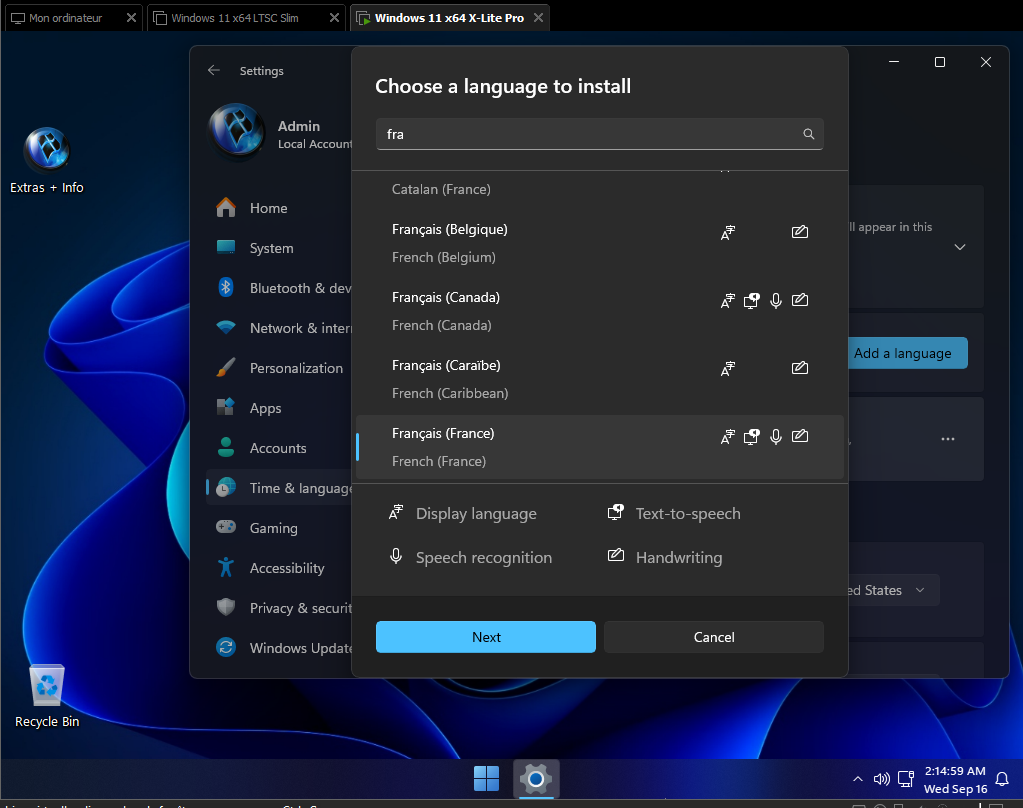Select Français (Caraïbe) language entry
Screen dimensions: 1023x808
(x=600, y=379)
